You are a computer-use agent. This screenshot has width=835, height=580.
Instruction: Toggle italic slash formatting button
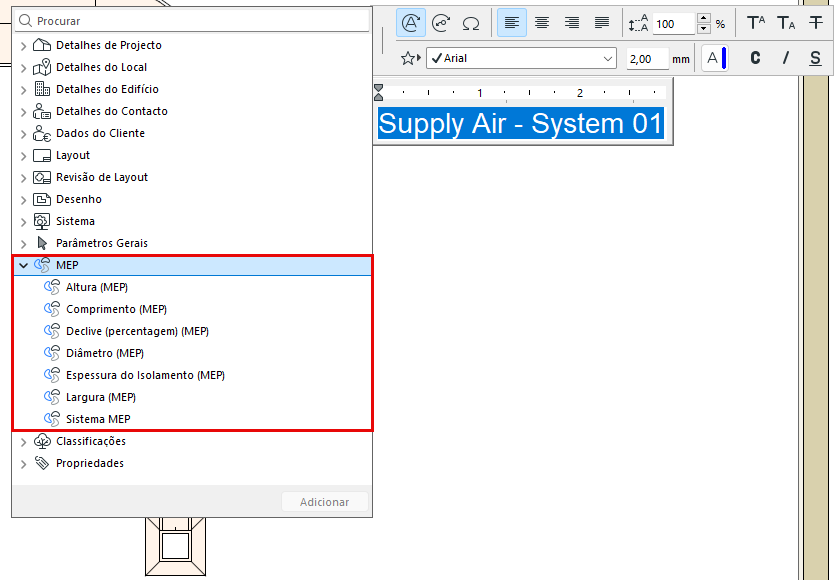(x=785, y=58)
